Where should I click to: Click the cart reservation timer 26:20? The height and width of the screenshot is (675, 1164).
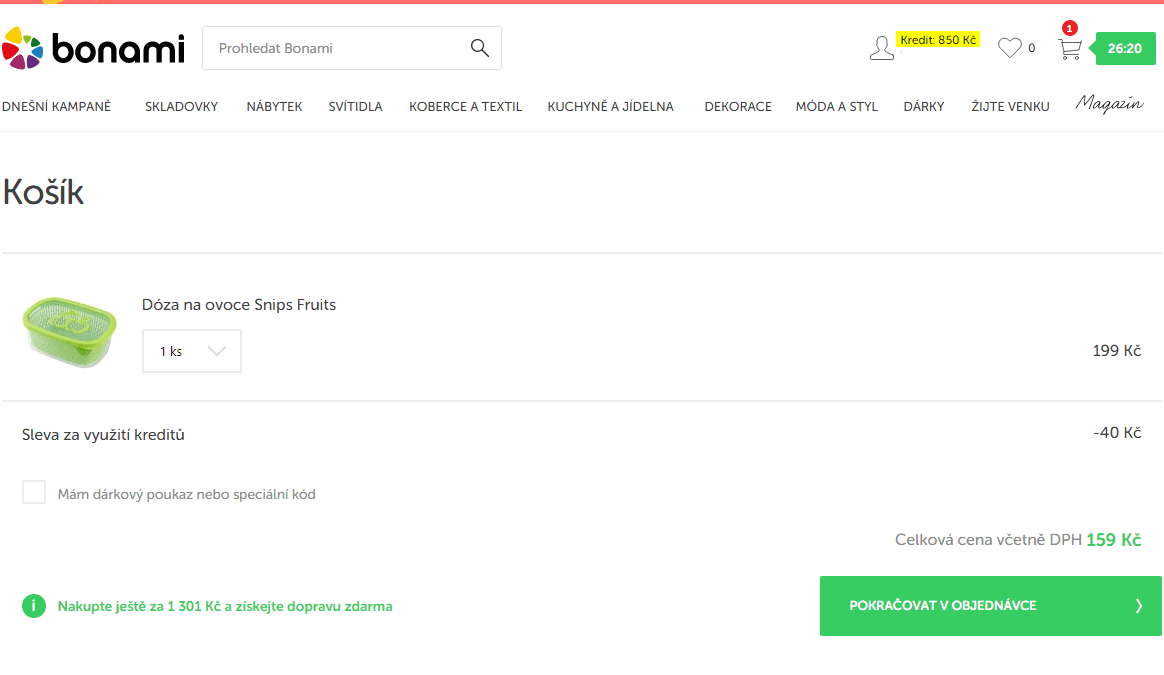point(1125,48)
